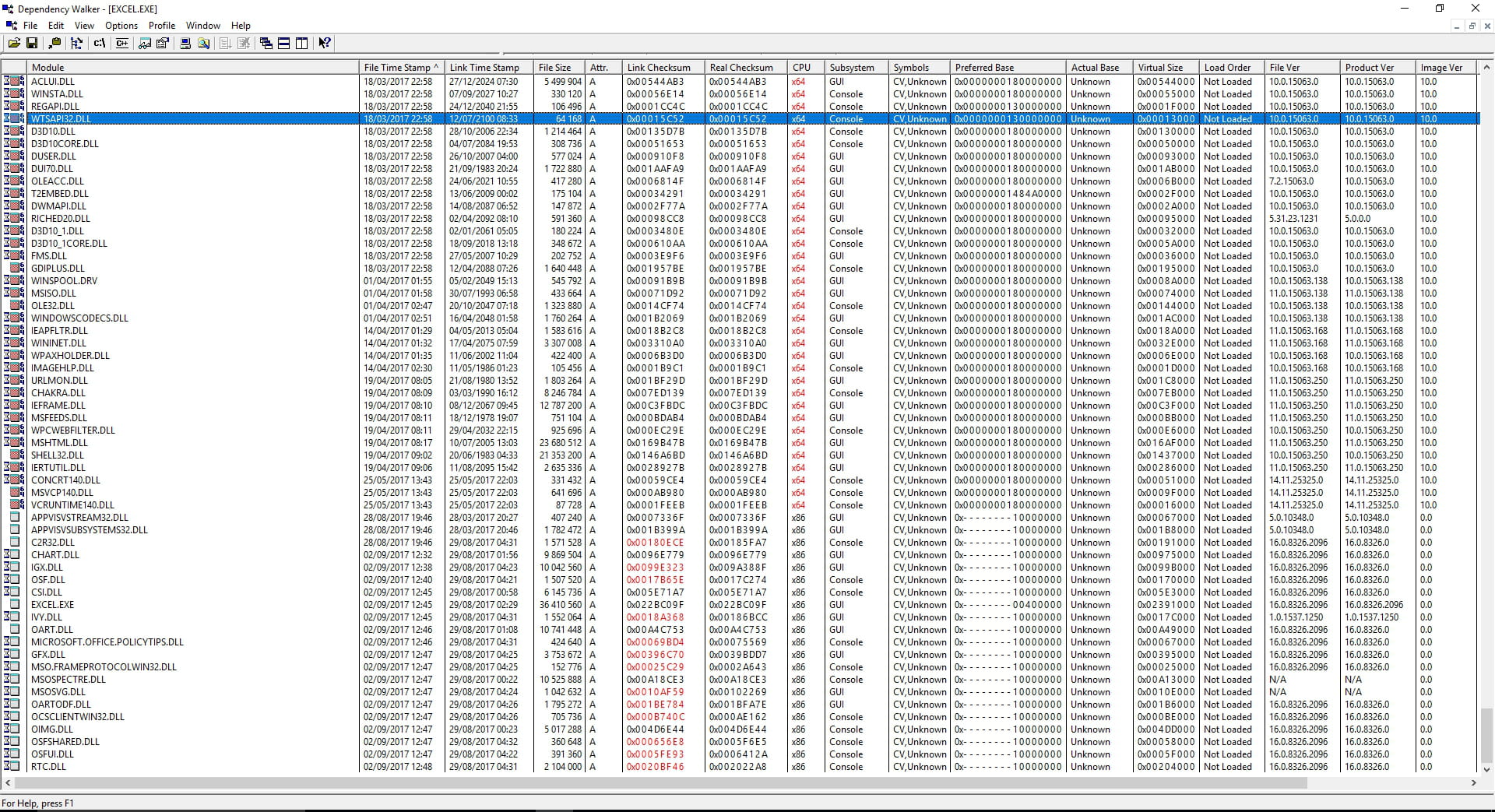Click the Tile Horizontally toolbar icon
This screenshot has width=1495, height=812.
284,44
